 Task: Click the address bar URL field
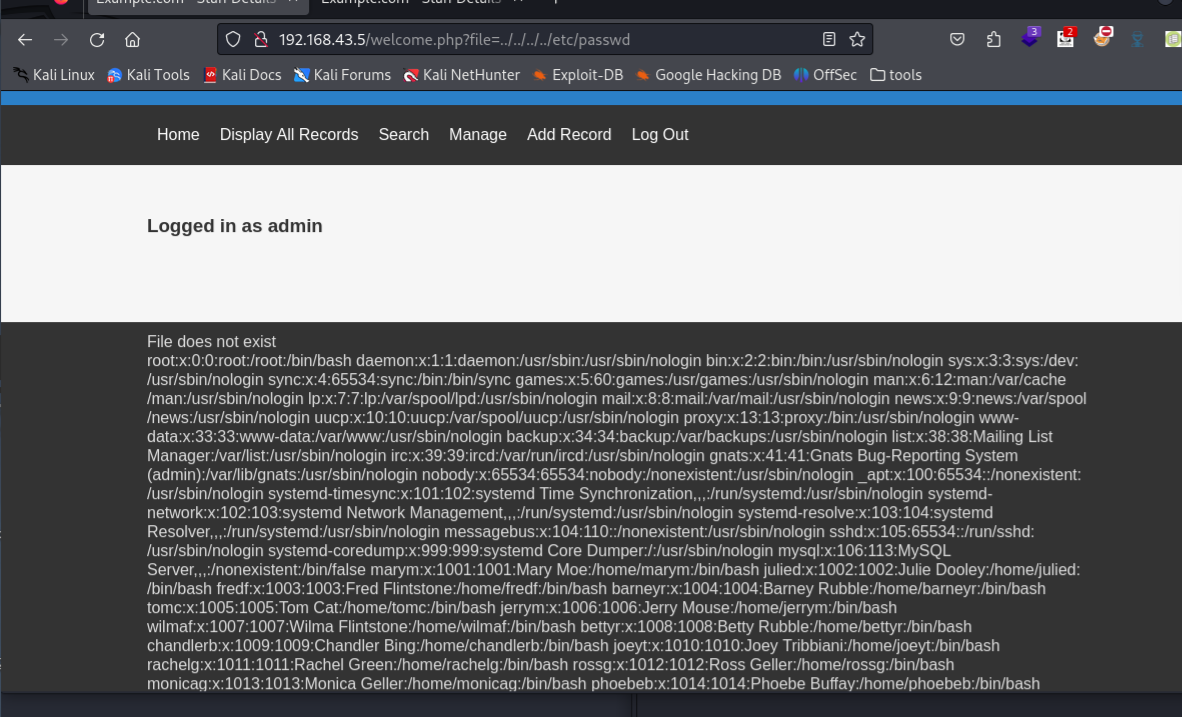[x=545, y=39]
